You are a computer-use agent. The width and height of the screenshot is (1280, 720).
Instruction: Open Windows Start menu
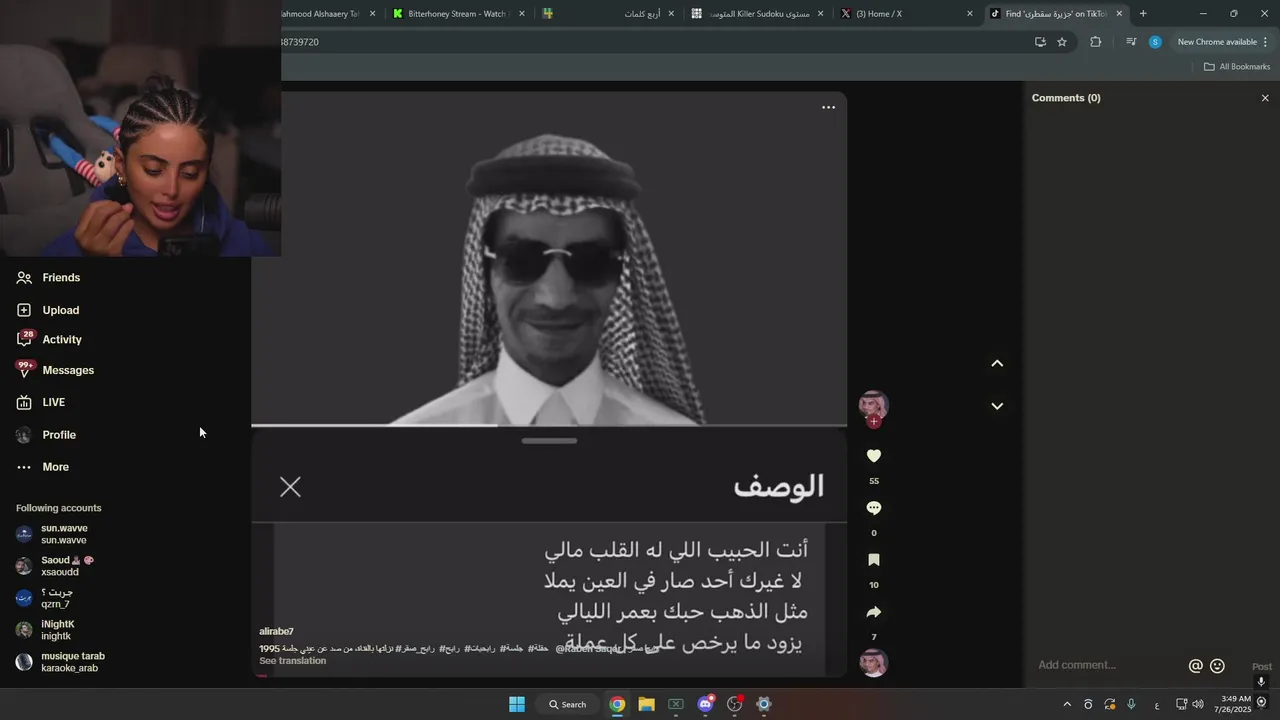coord(517,704)
